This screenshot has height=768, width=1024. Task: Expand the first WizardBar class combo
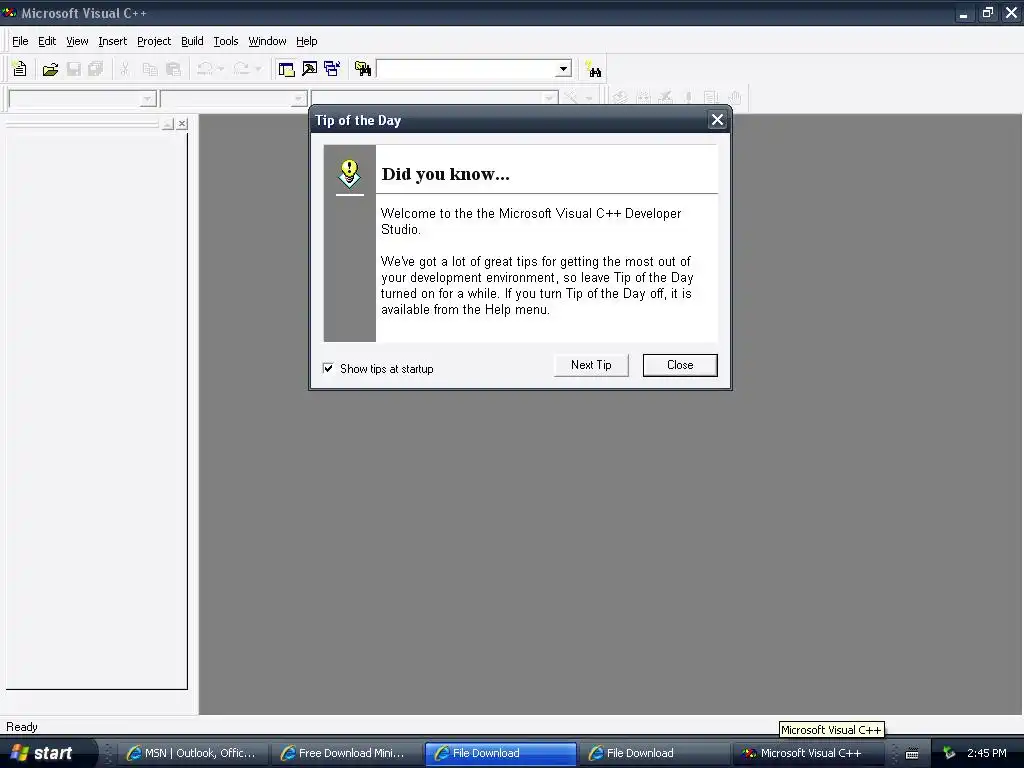point(148,99)
